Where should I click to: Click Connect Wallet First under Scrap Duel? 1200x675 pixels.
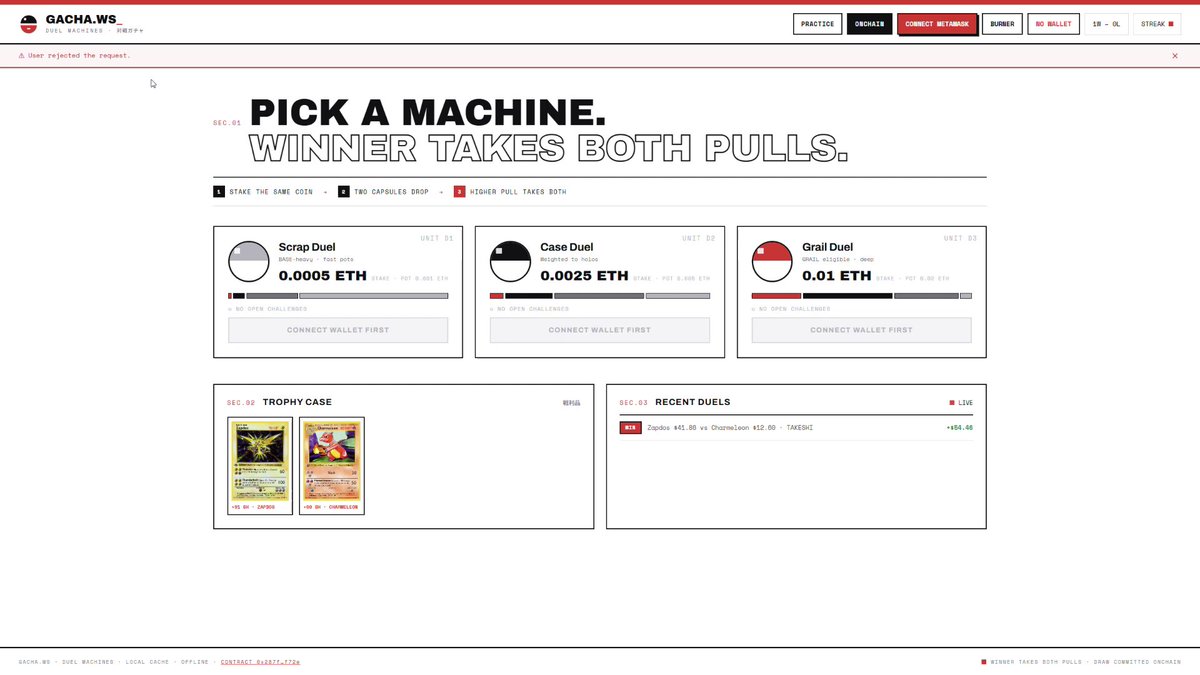click(338, 330)
